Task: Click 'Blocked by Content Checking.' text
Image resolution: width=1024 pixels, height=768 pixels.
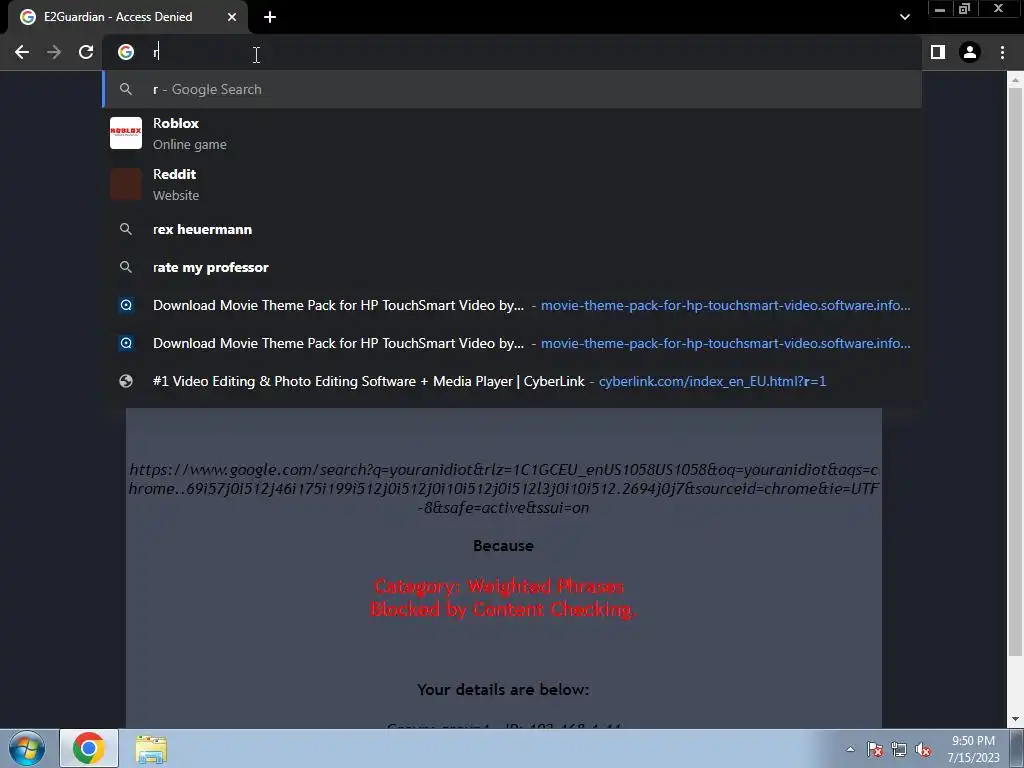Action: (x=503, y=609)
